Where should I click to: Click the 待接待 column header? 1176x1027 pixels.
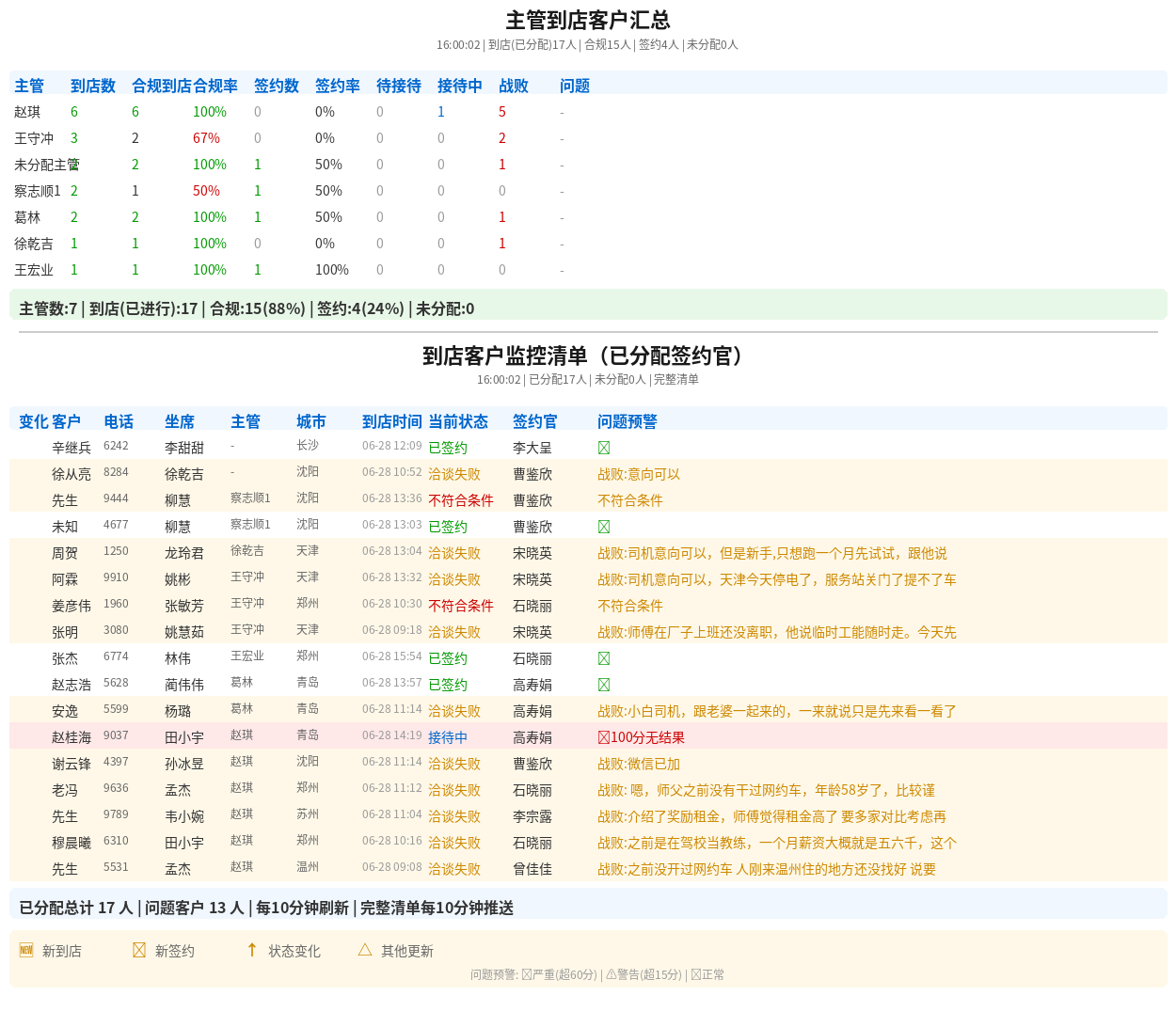tap(399, 86)
